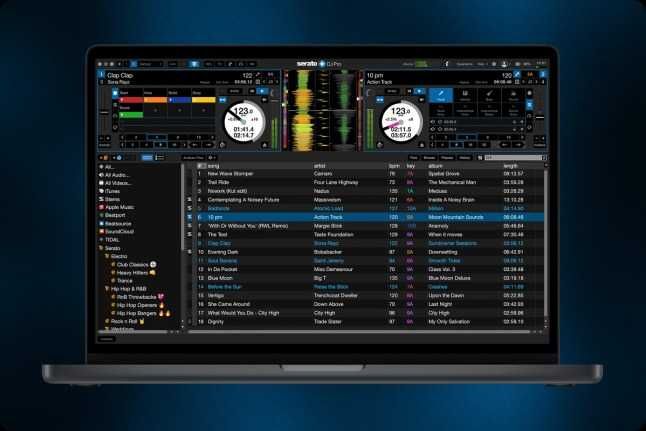The height and width of the screenshot is (431, 646).
Task: Open the History panel tab
Action: pyautogui.click(x=464, y=158)
